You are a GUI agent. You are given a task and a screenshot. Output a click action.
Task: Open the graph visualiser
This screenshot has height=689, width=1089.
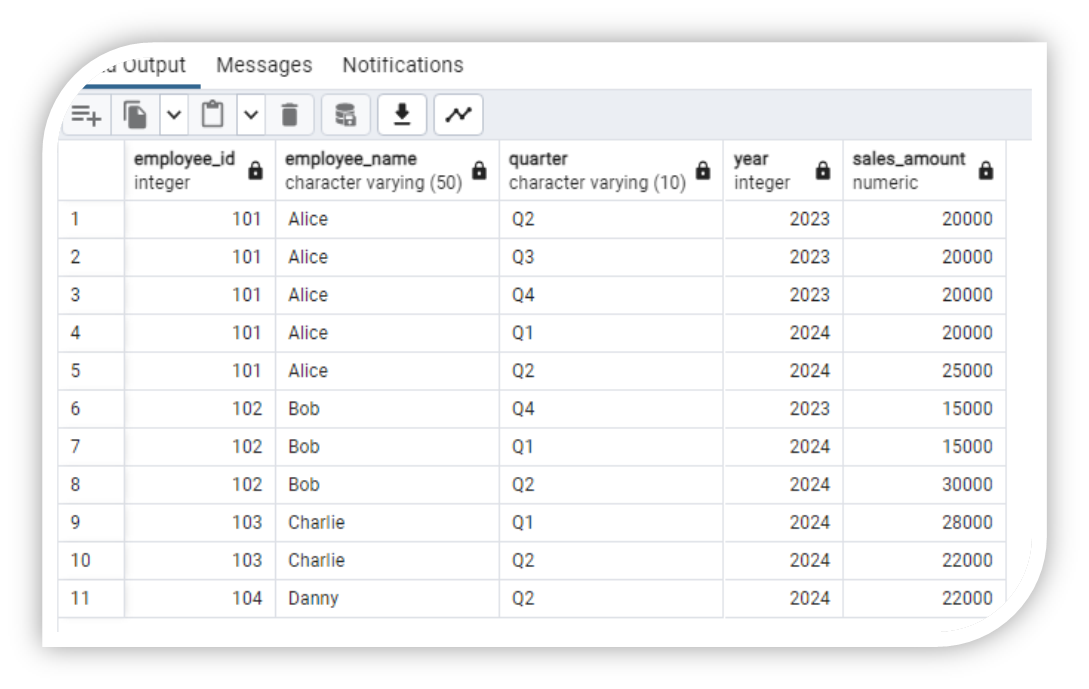[x=458, y=114]
